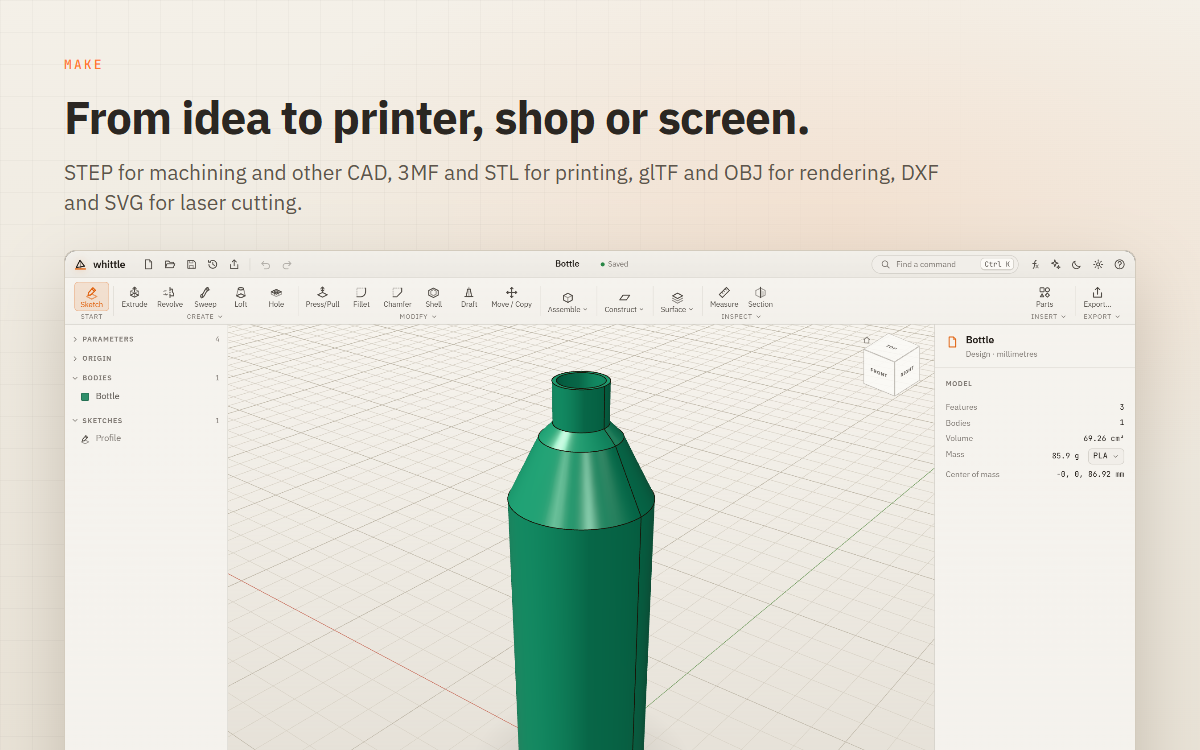1200x750 pixels.
Task: Activate the Press/Pull tool
Action: click(322, 297)
